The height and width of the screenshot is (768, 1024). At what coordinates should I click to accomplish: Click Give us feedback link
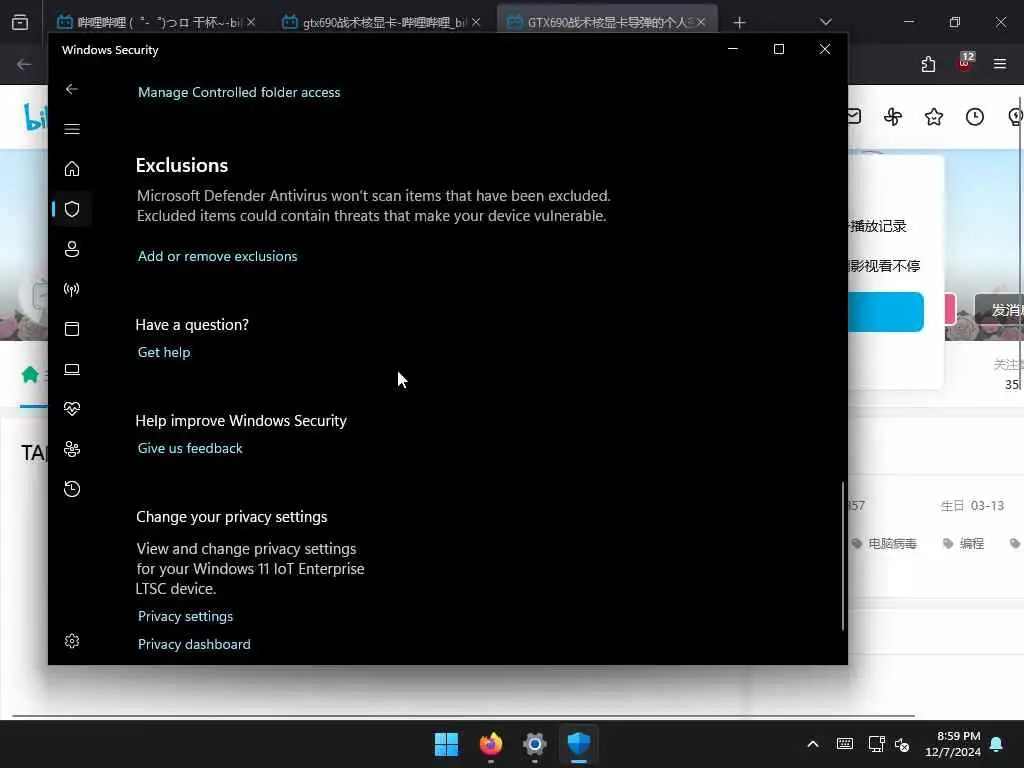click(190, 448)
